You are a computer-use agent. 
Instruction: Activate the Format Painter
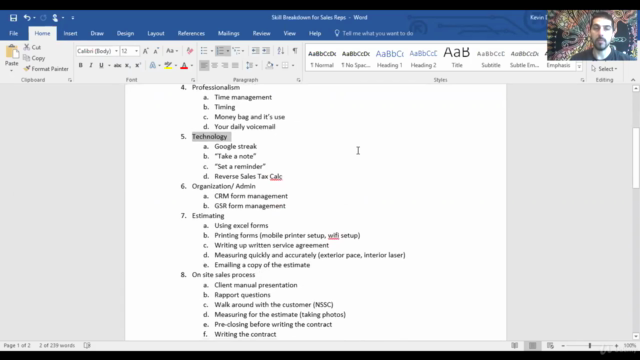click(46, 69)
